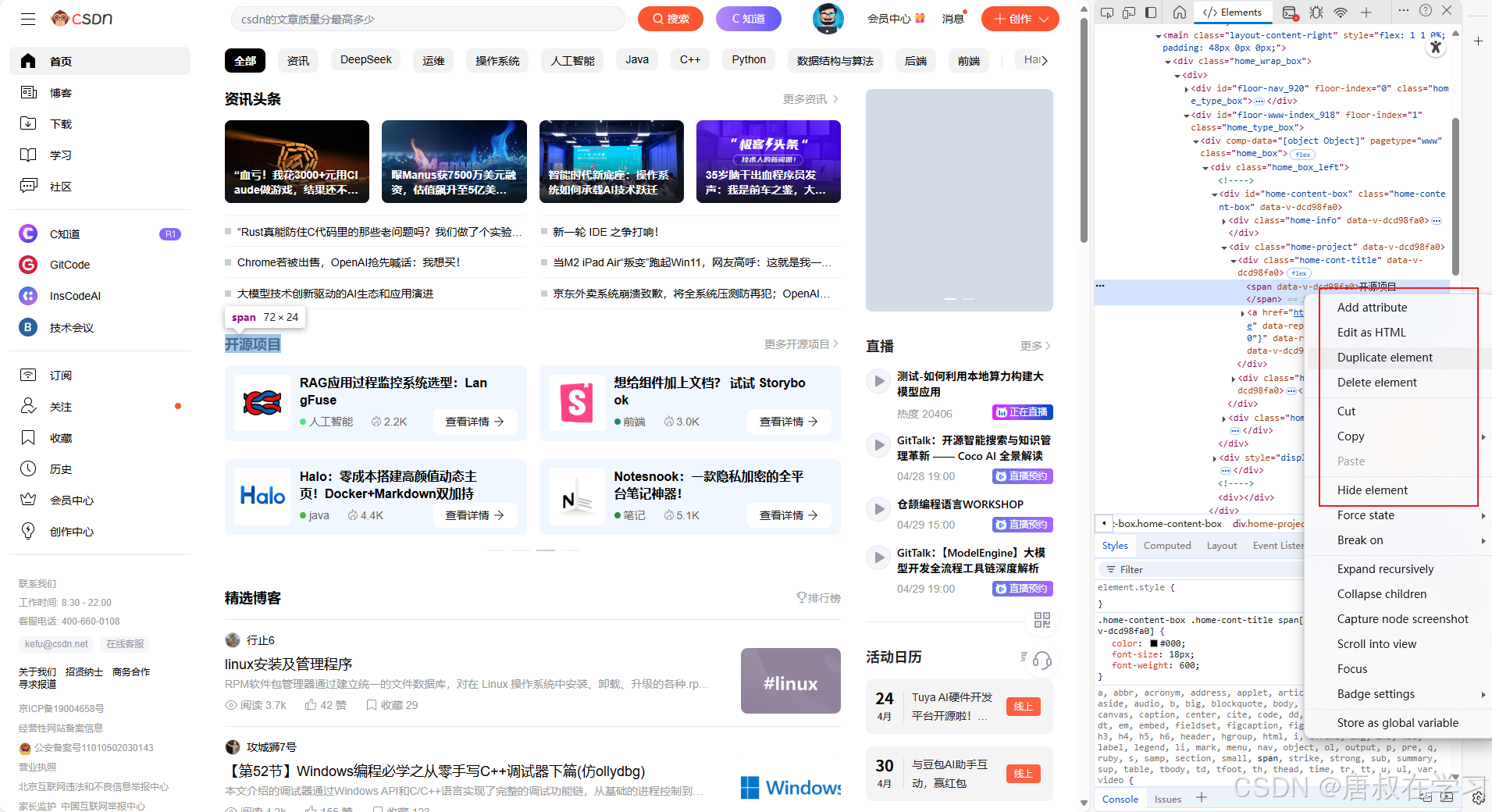
Task: Open 收藏 in the sidebar
Action: coord(100,438)
